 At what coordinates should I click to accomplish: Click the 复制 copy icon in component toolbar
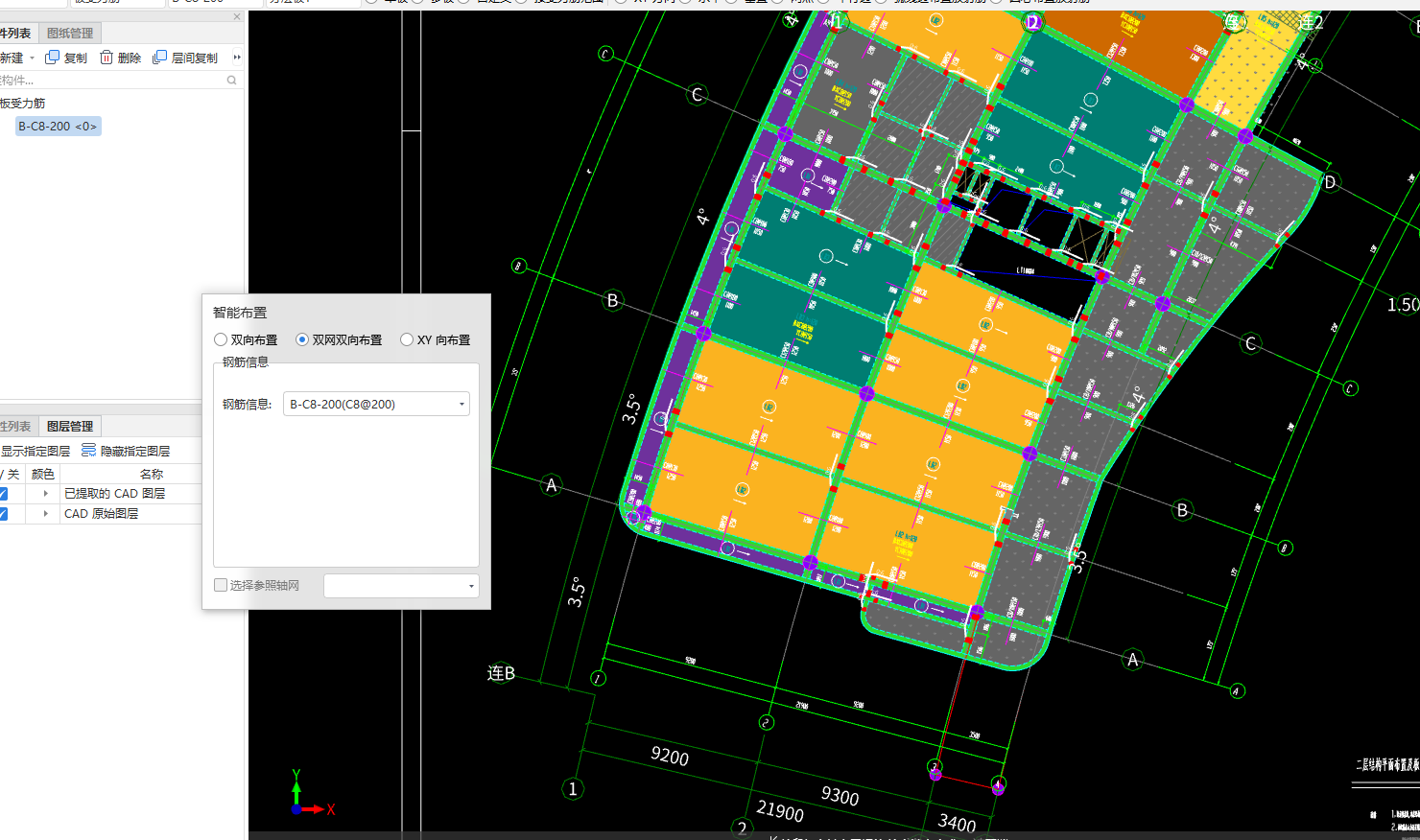coord(53,58)
